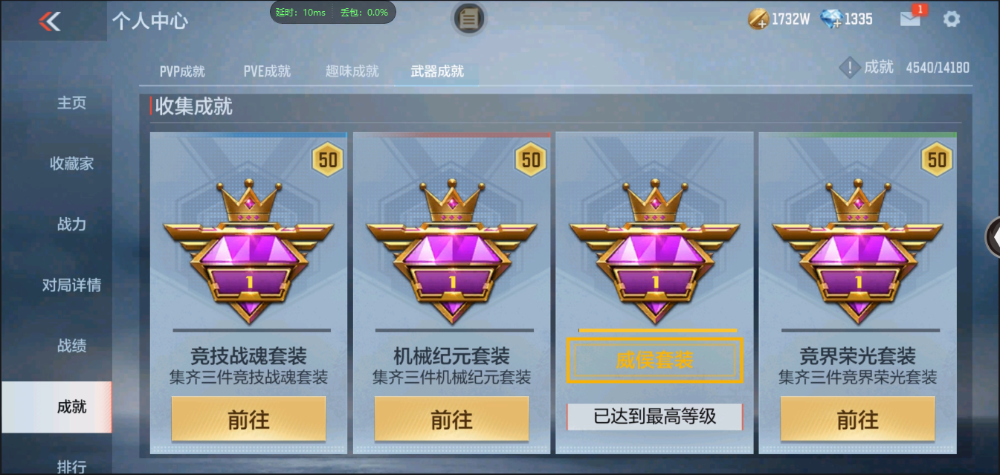This screenshot has height=475, width=1000.
Task: Tap the diamond currency plus icon
Action: tap(831, 19)
